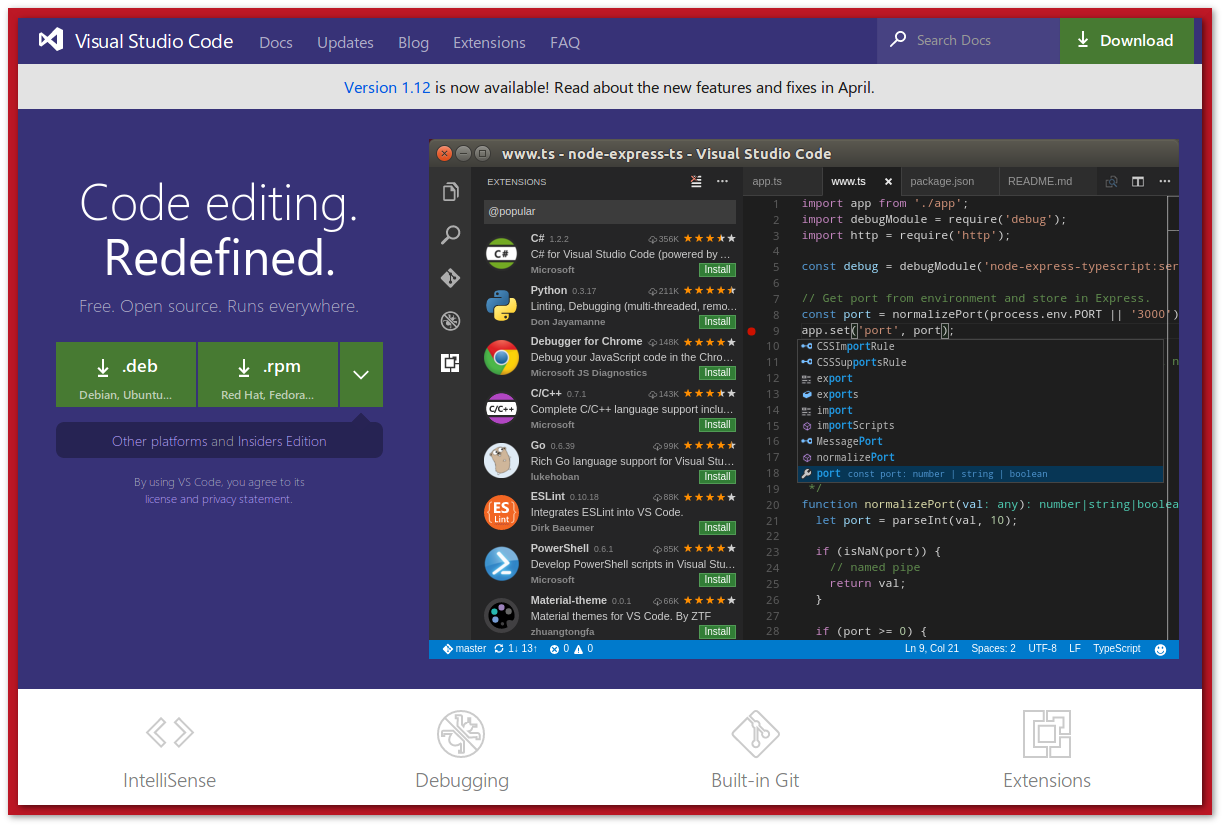Click the PowerShell extension icon
This screenshot has height=827, width=1224.
point(501,563)
